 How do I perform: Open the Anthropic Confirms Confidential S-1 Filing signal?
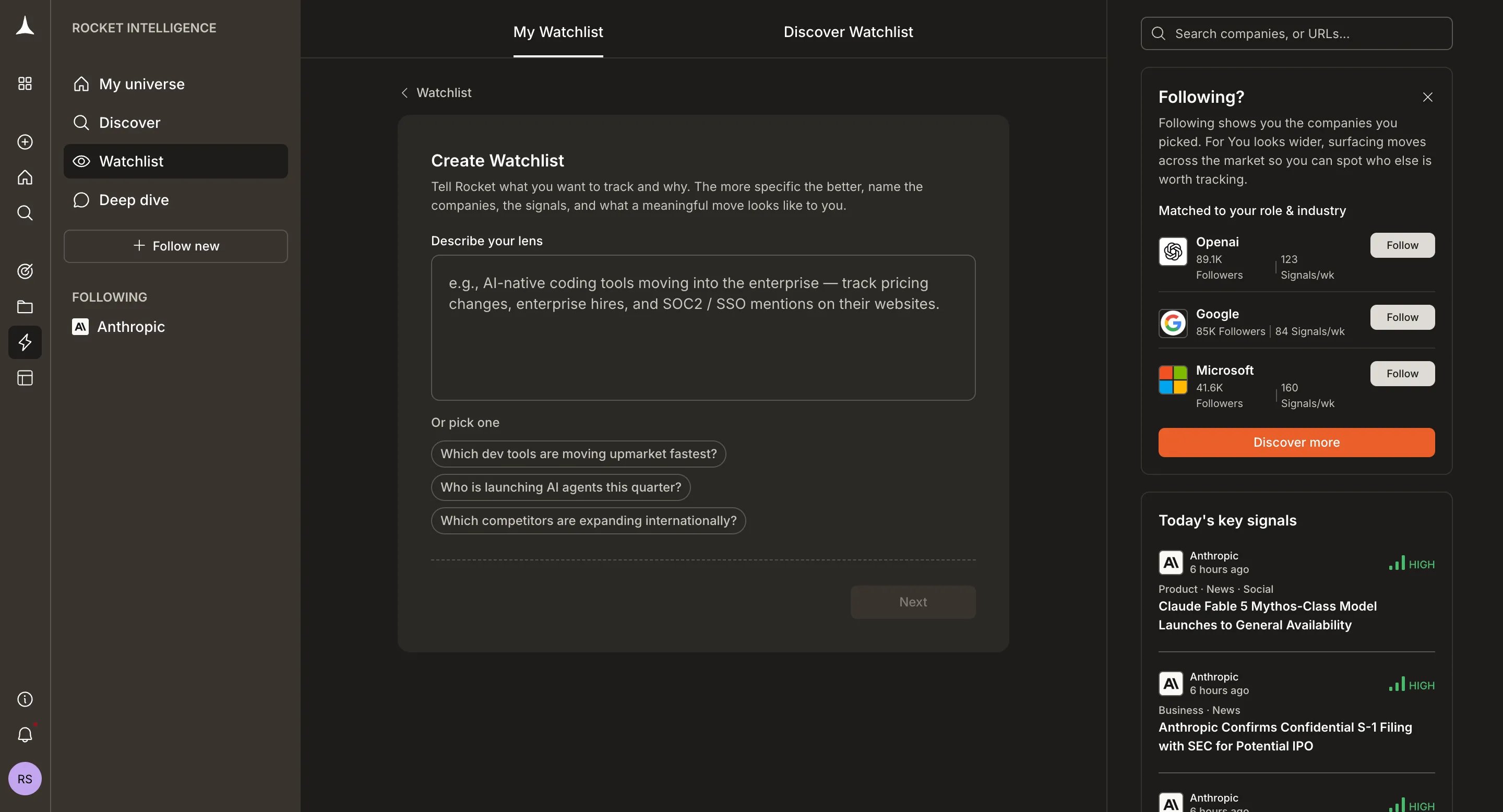pyautogui.click(x=1285, y=737)
